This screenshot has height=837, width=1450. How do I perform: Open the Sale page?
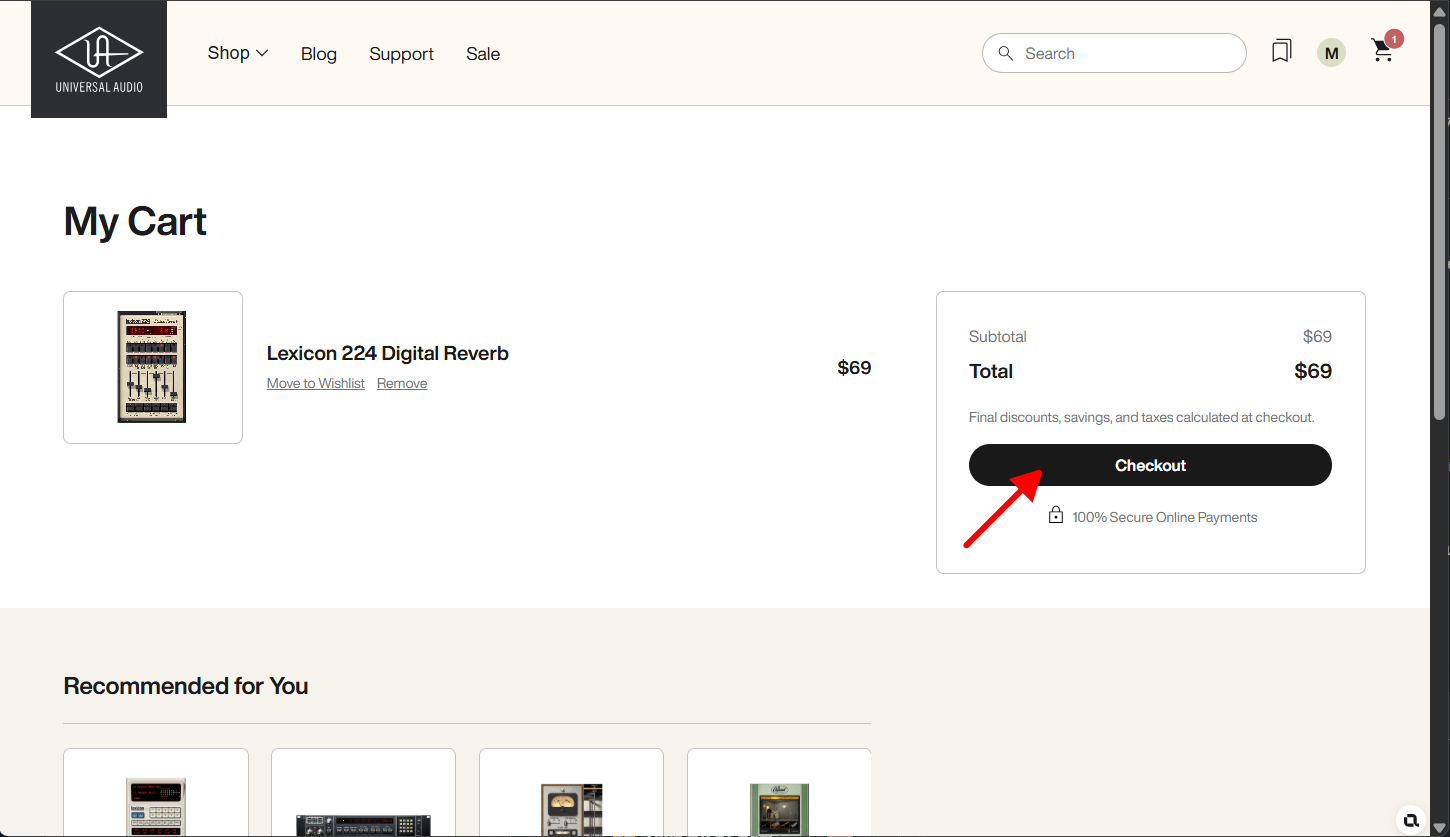pyautogui.click(x=483, y=54)
